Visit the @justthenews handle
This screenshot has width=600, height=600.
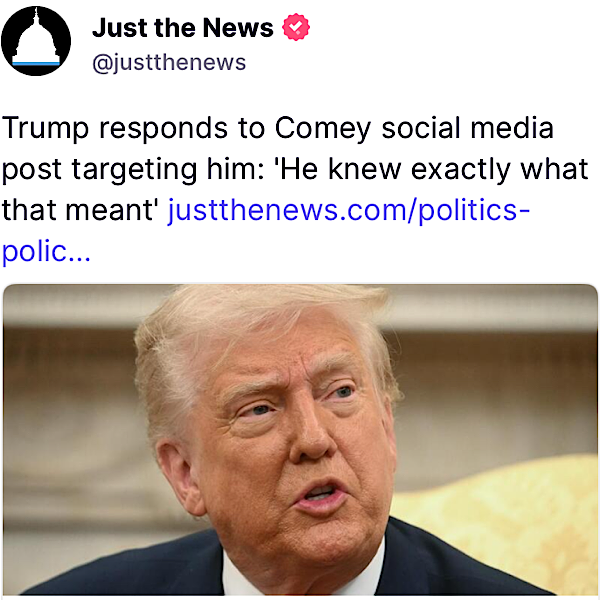coord(169,63)
